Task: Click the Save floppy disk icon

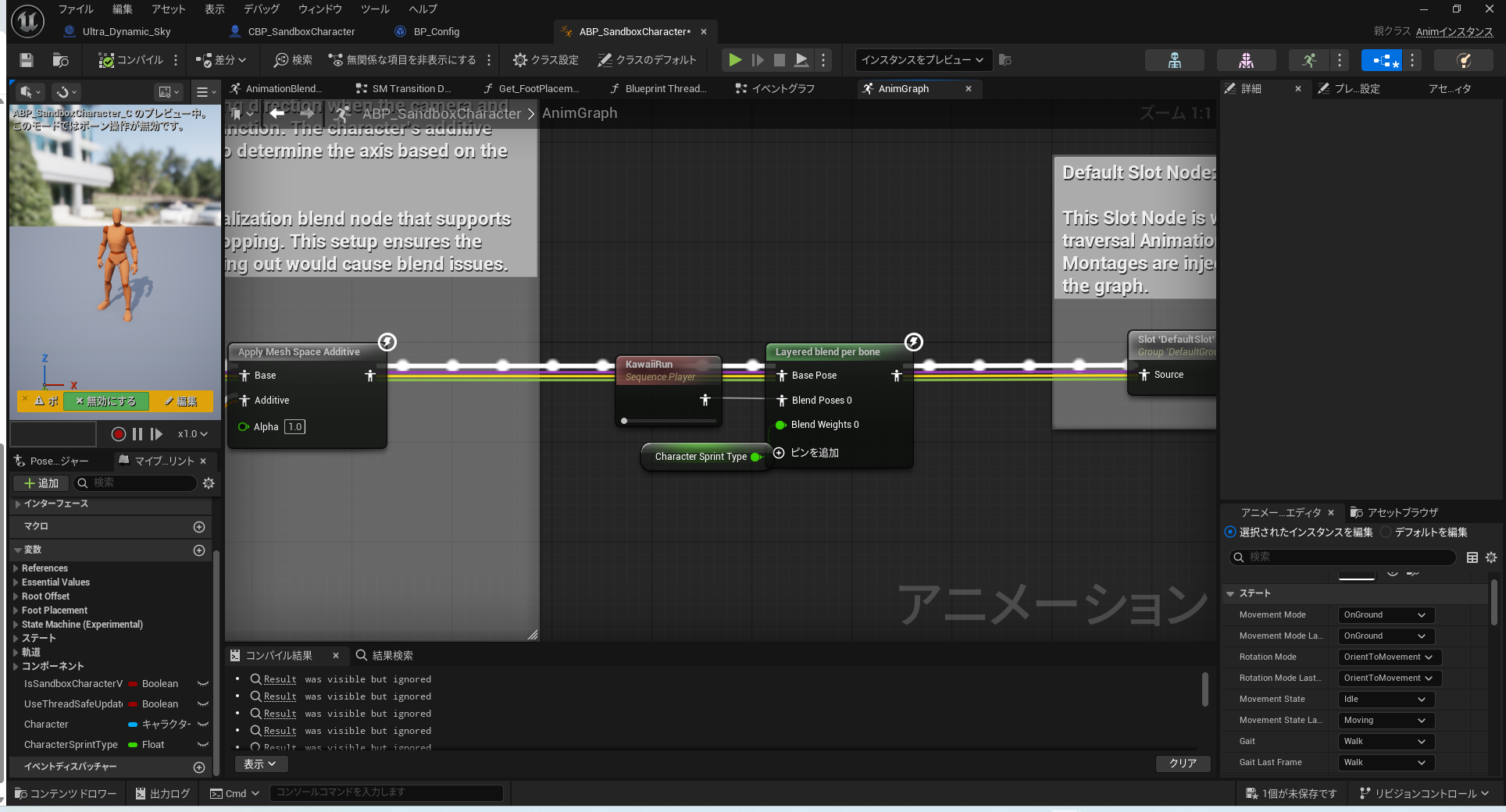Action: pyautogui.click(x=27, y=60)
